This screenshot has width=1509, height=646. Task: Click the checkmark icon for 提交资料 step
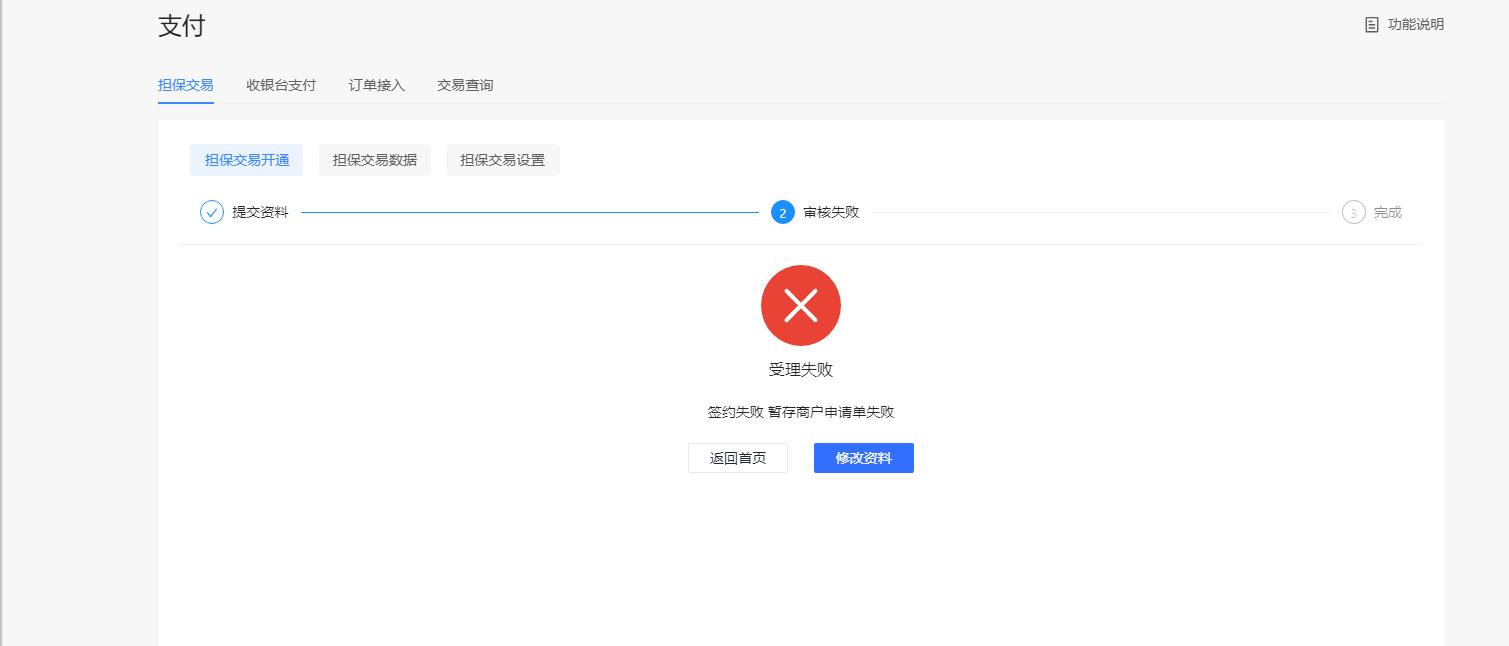(x=212, y=212)
